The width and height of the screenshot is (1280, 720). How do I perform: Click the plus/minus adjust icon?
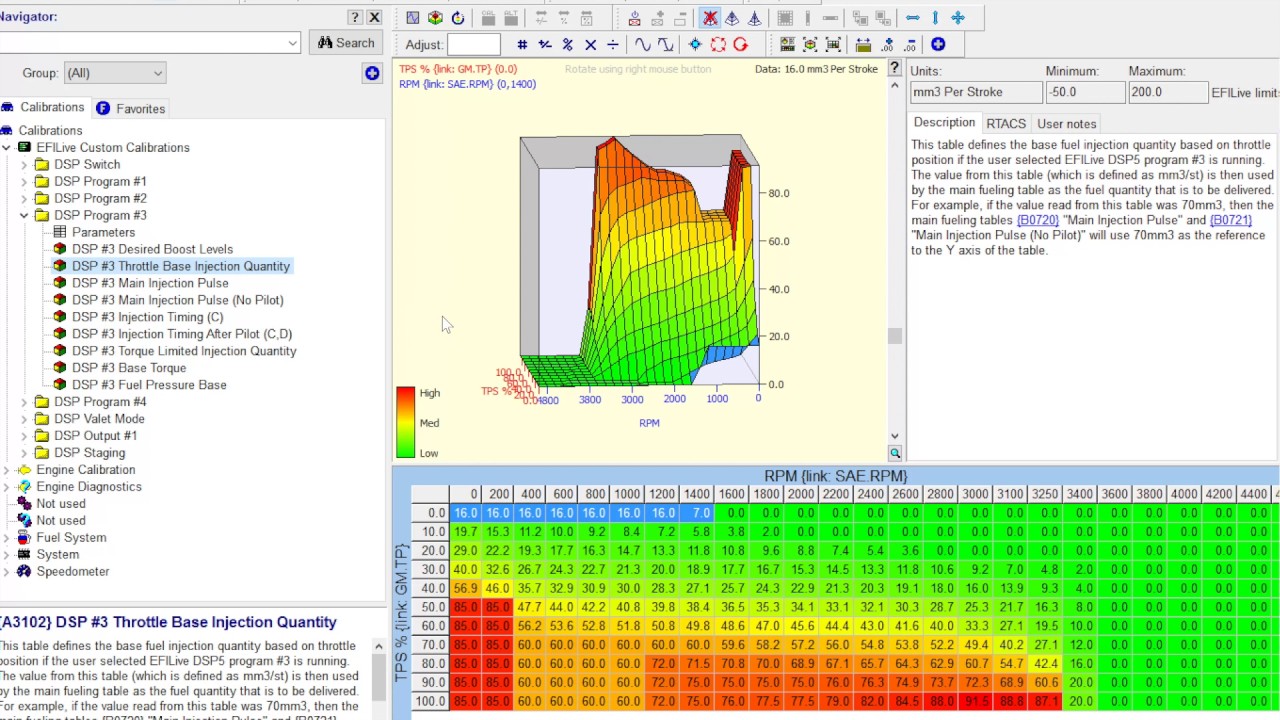[x=545, y=44]
